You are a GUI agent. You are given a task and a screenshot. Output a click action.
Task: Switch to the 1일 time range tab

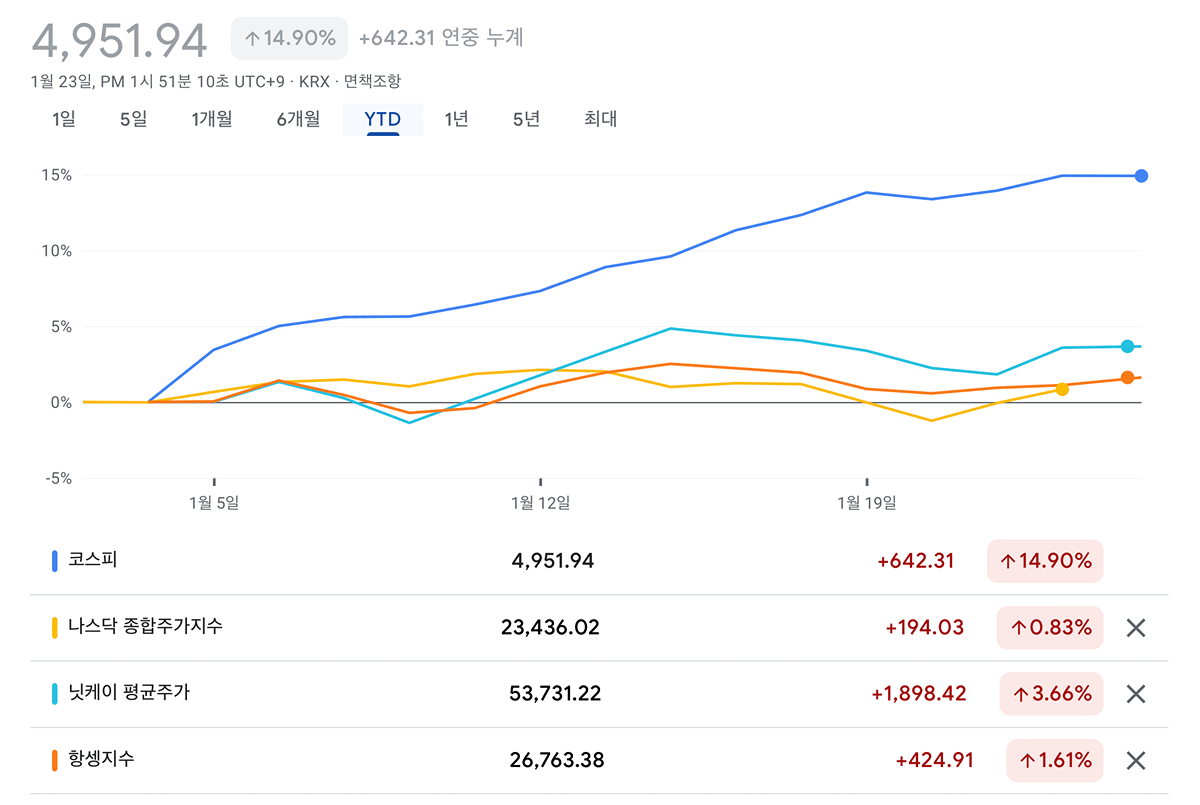(x=63, y=119)
